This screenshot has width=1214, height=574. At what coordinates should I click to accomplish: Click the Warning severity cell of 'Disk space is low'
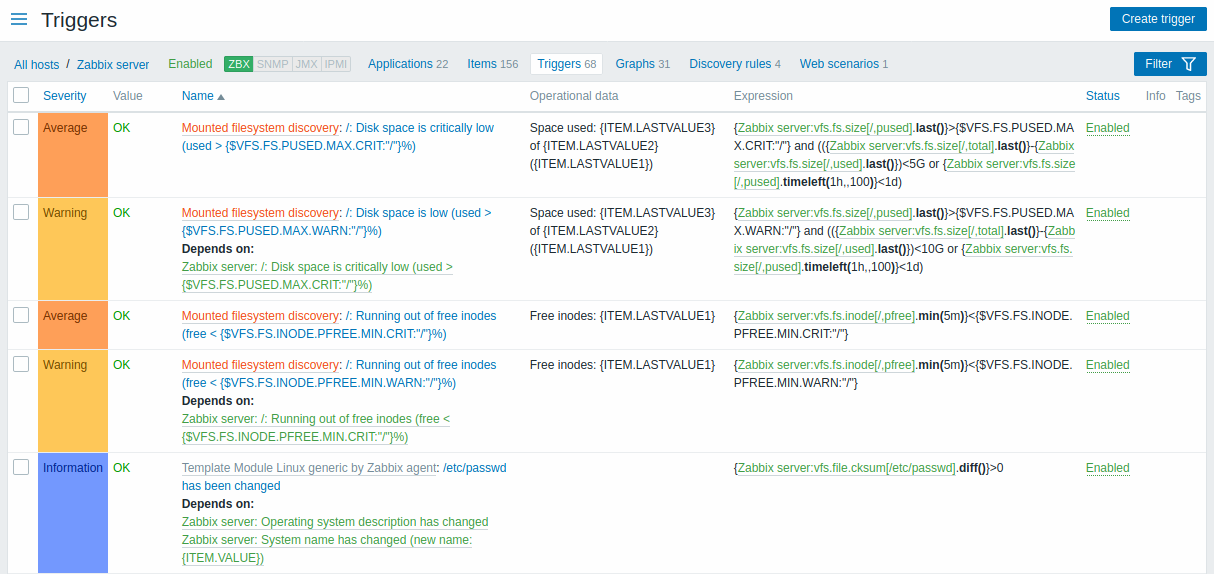(72, 249)
